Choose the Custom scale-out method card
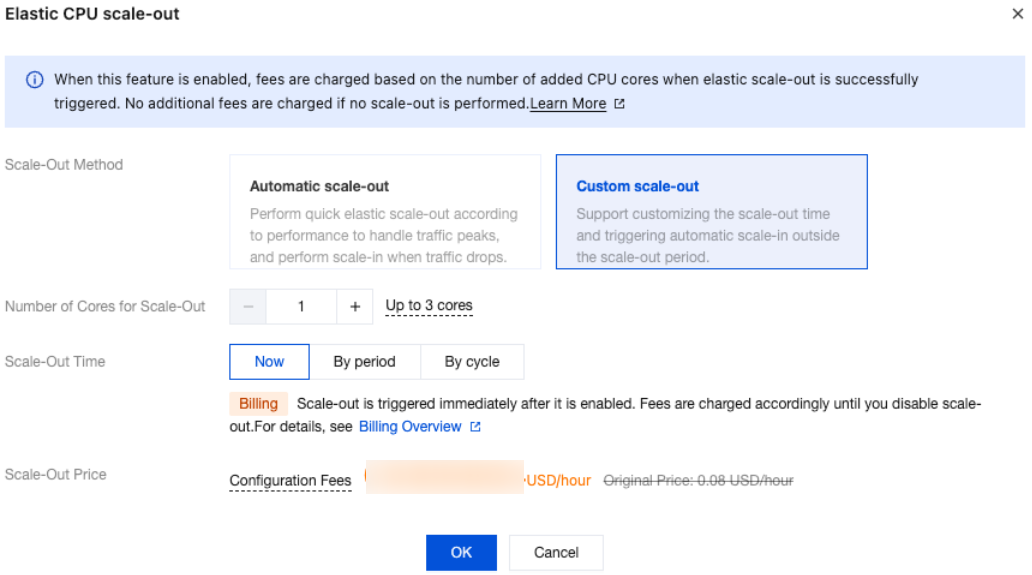This screenshot has width=1032, height=575. pyautogui.click(x=711, y=211)
